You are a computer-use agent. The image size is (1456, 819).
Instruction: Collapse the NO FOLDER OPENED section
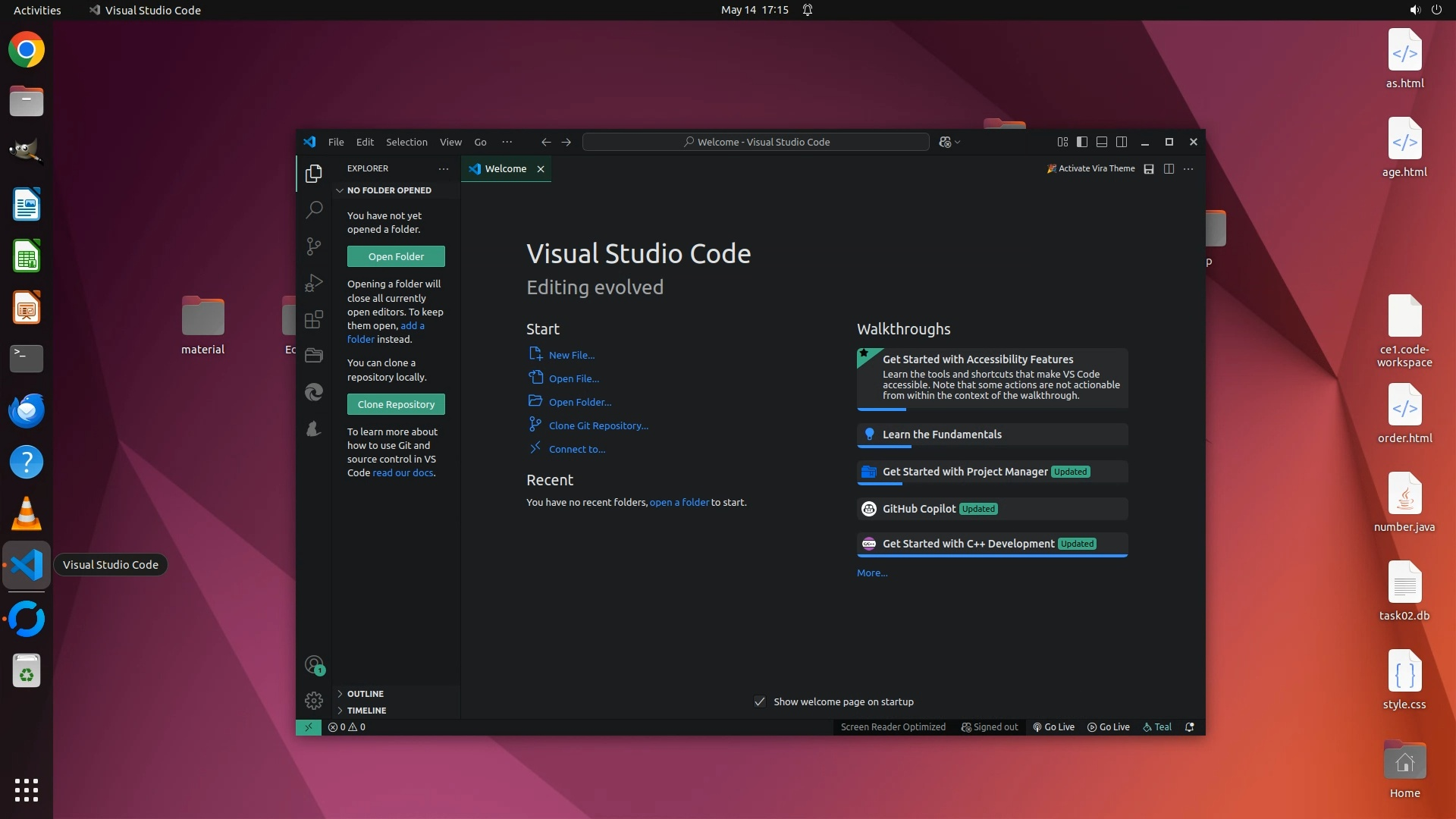tap(388, 190)
